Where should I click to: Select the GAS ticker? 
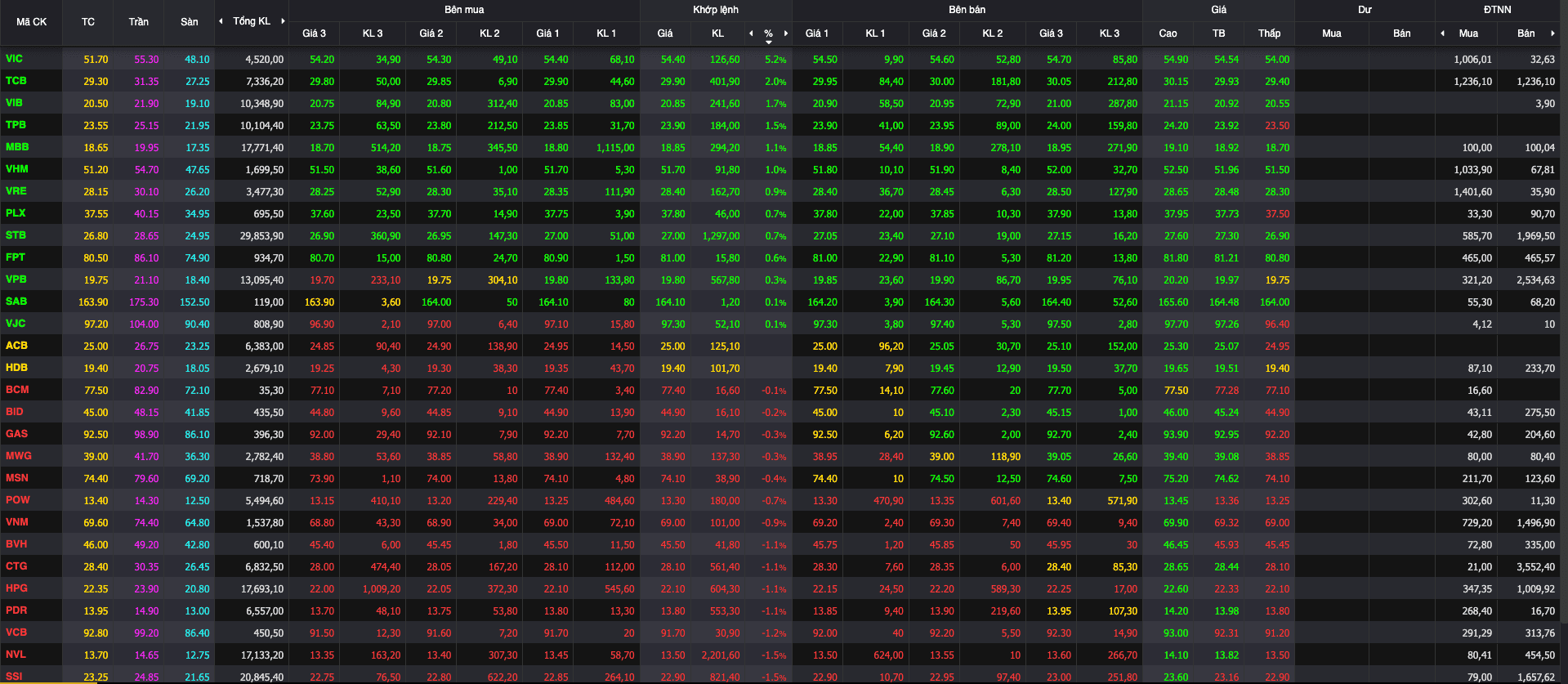tap(16, 434)
